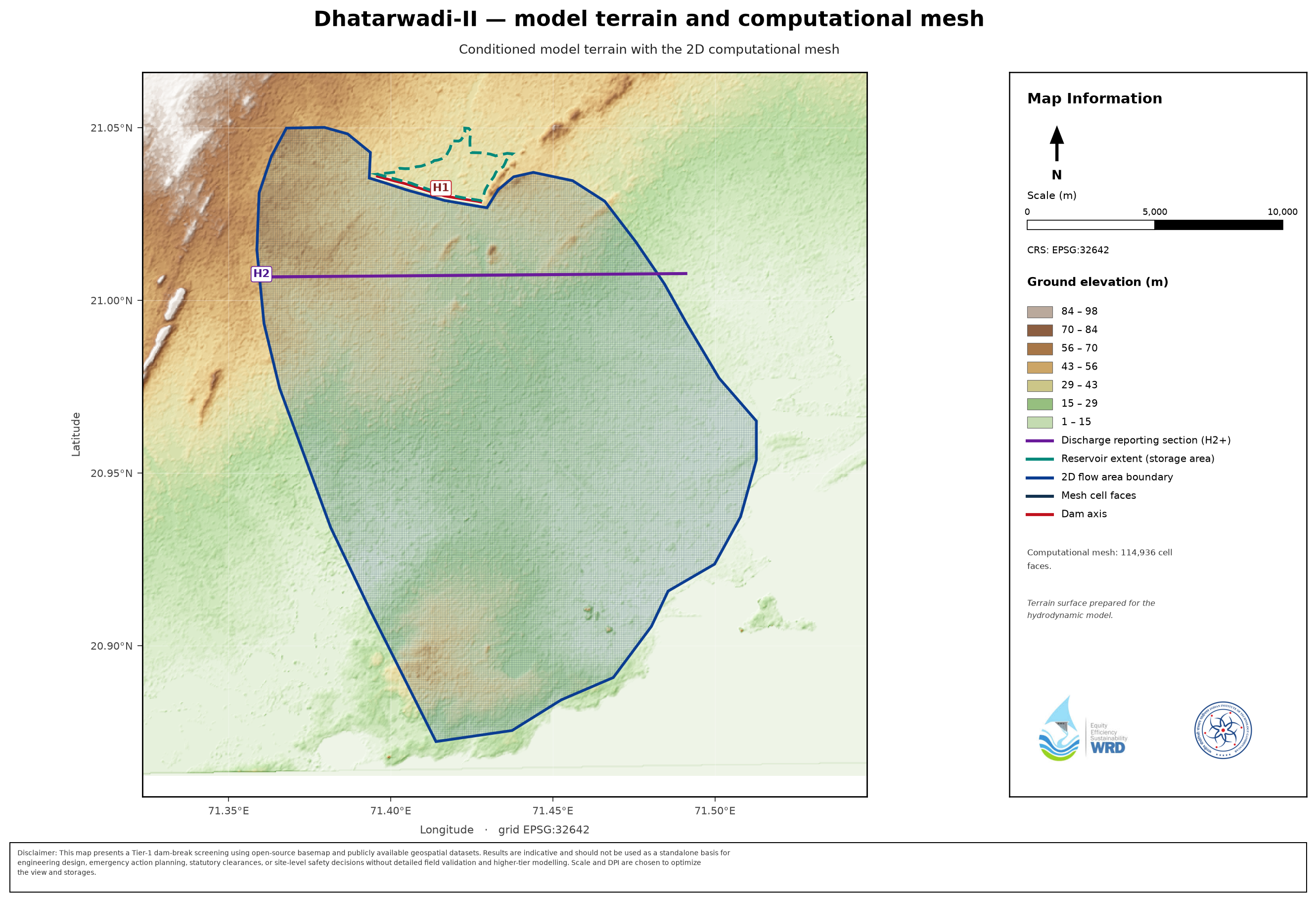The height and width of the screenshot is (902, 1316).
Task: Click the circular institute emblem logo
Action: tap(1223, 730)
